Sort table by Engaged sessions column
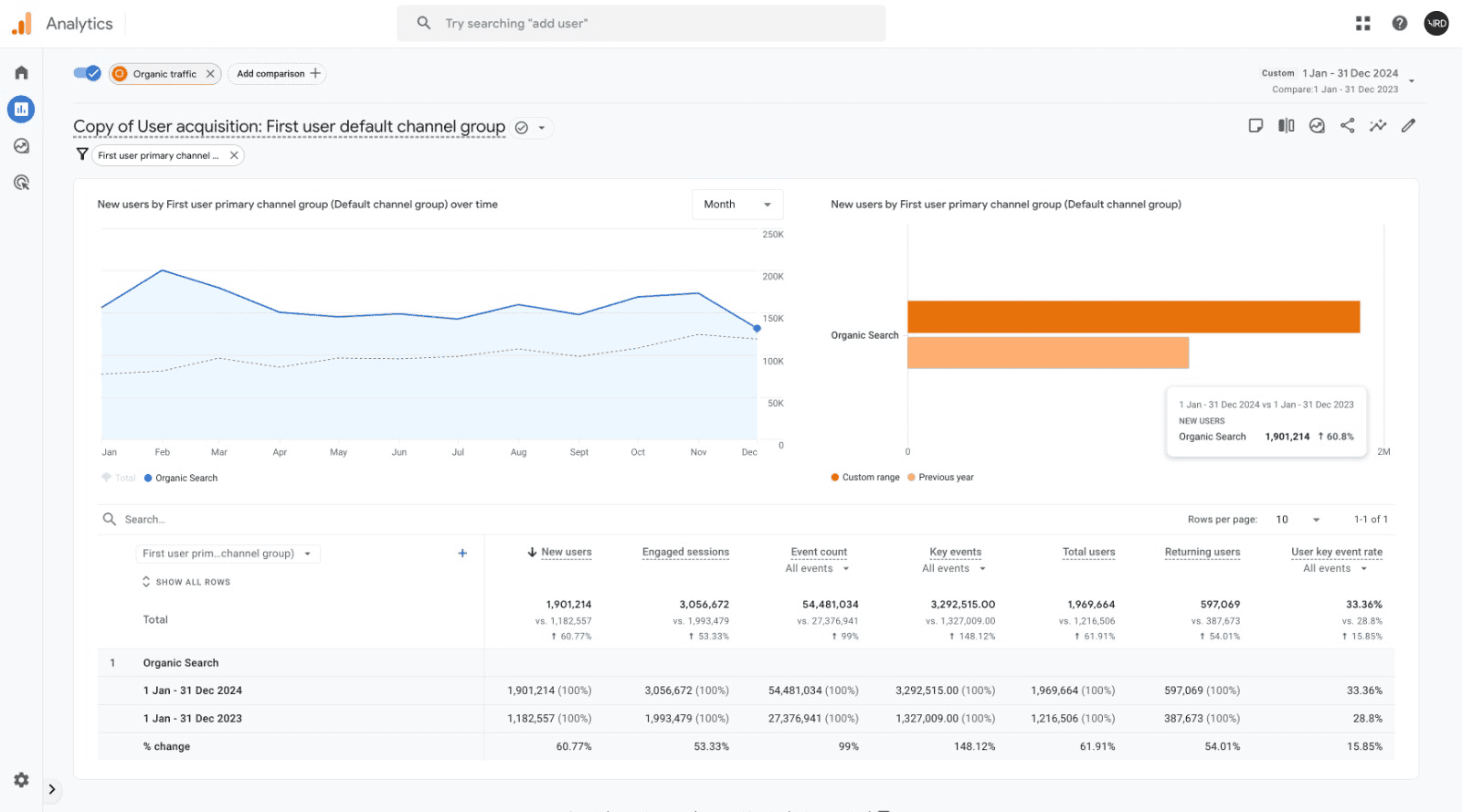This screenshot has width=1462, height=812. 685,552
